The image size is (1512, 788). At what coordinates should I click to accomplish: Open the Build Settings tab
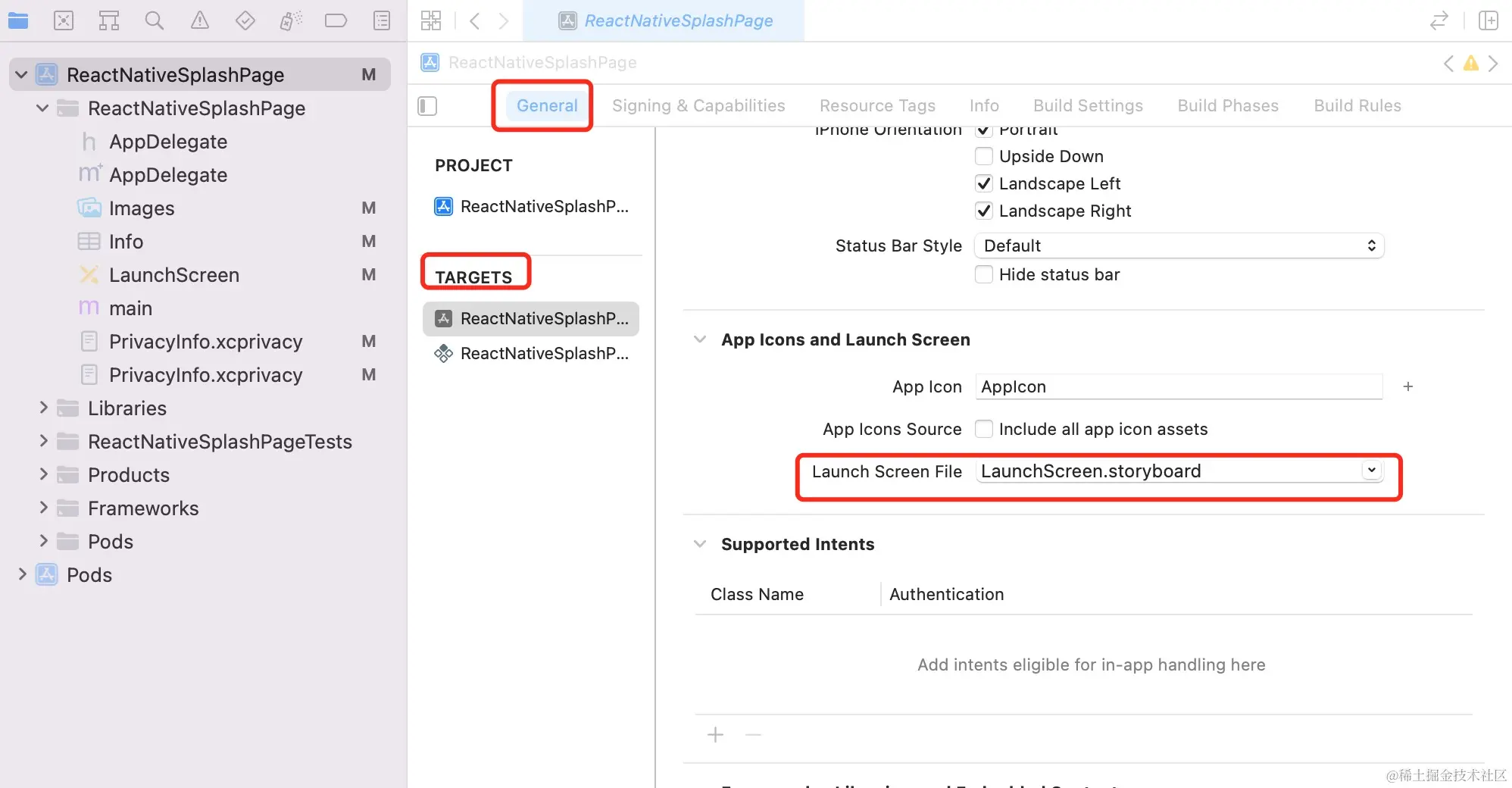tap(1088, 106)
